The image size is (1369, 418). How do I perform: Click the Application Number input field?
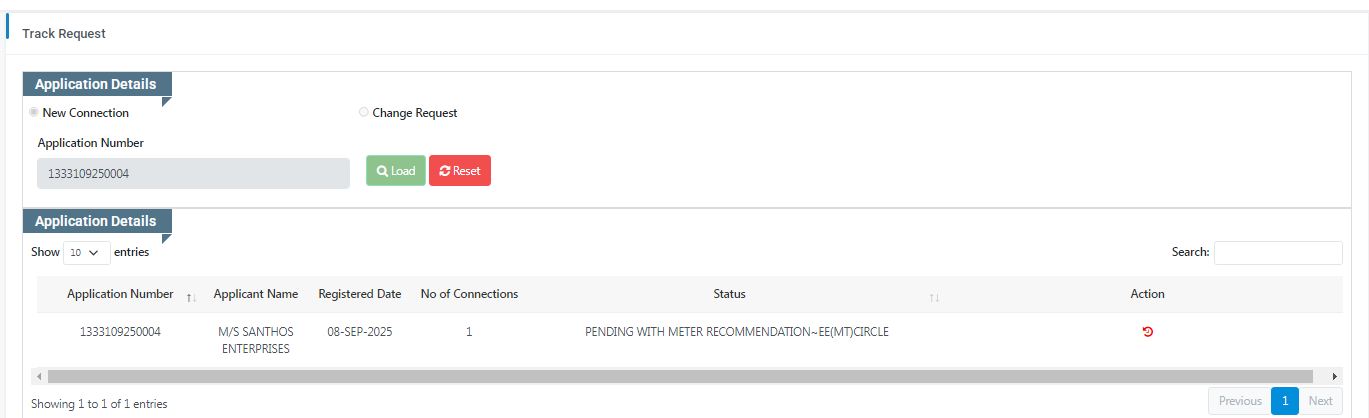[193, 173]
